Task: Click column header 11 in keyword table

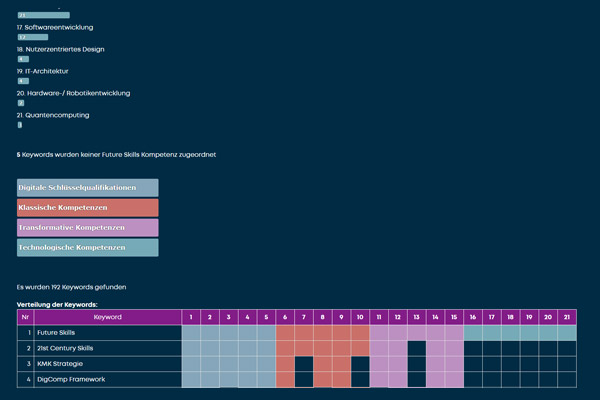Action: (x=379, y=317)
